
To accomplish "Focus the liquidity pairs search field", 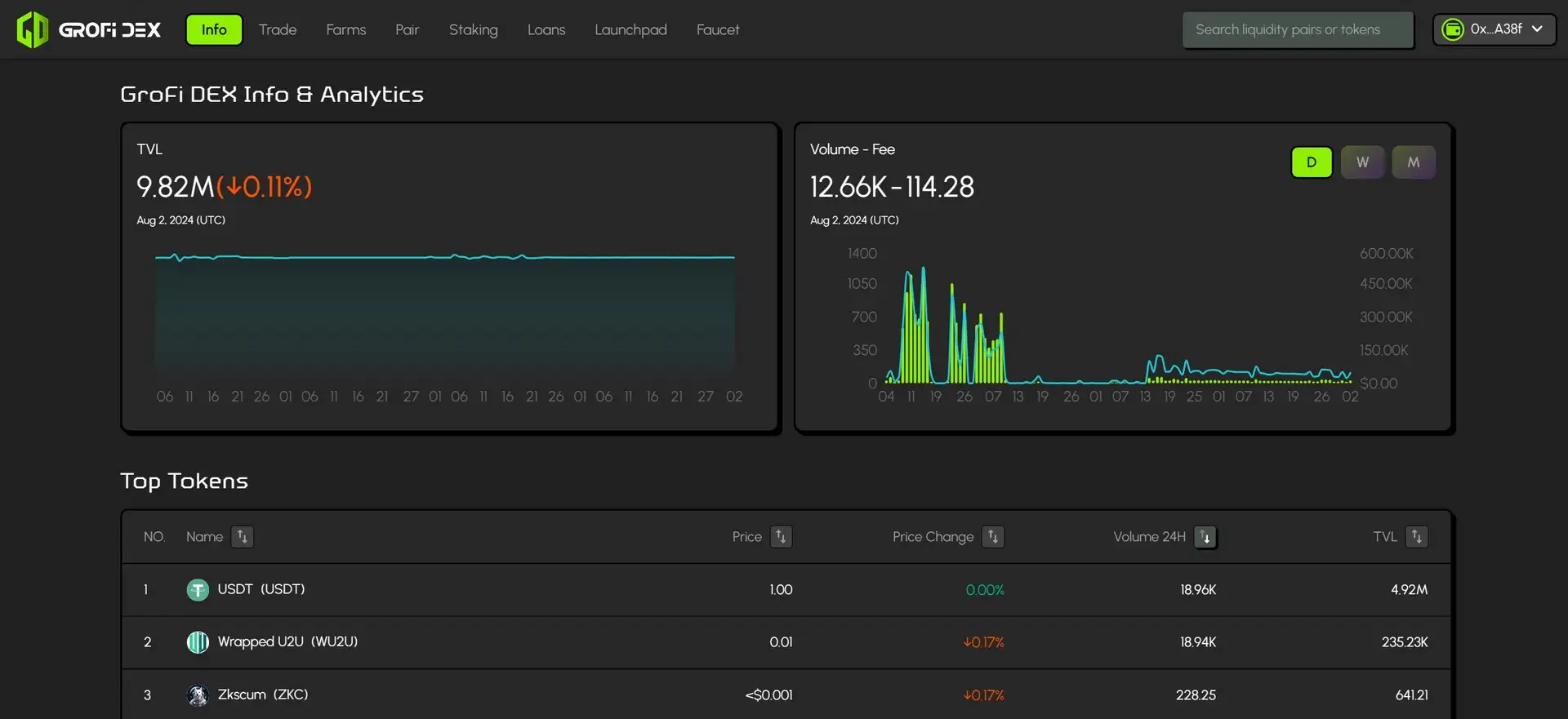I will pos(1297,30).
